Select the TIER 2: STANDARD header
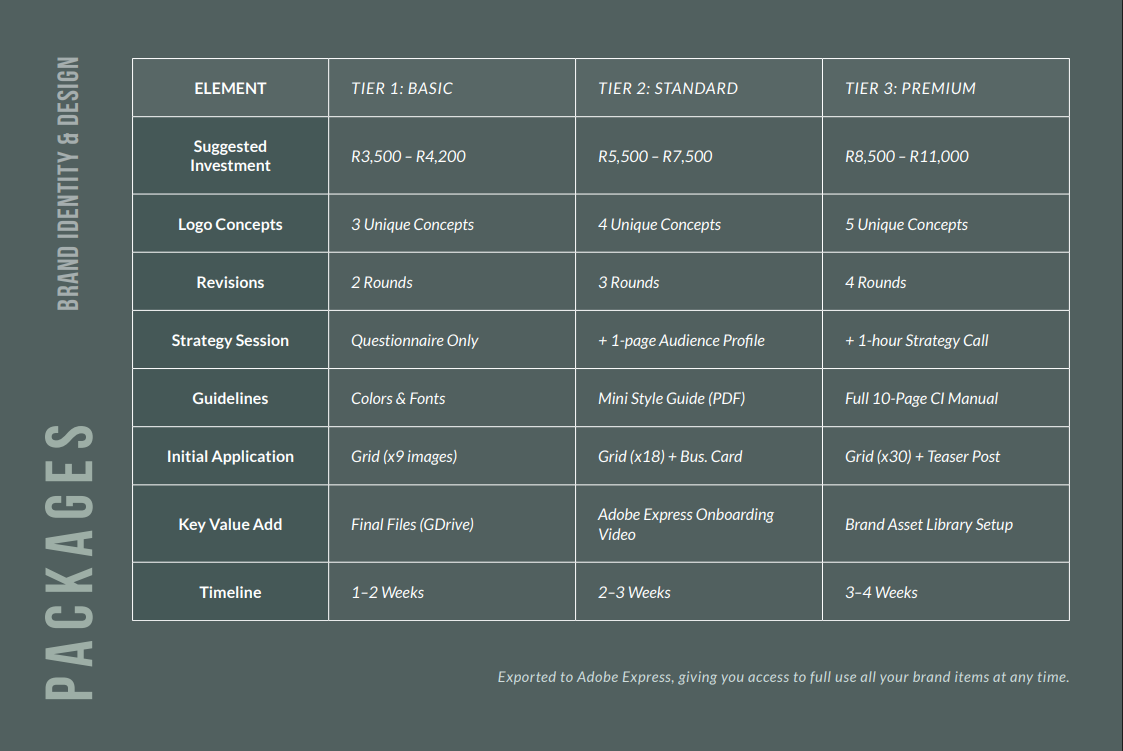The height and width of the screenshot is (751, 1123). [x=668, y=88]
